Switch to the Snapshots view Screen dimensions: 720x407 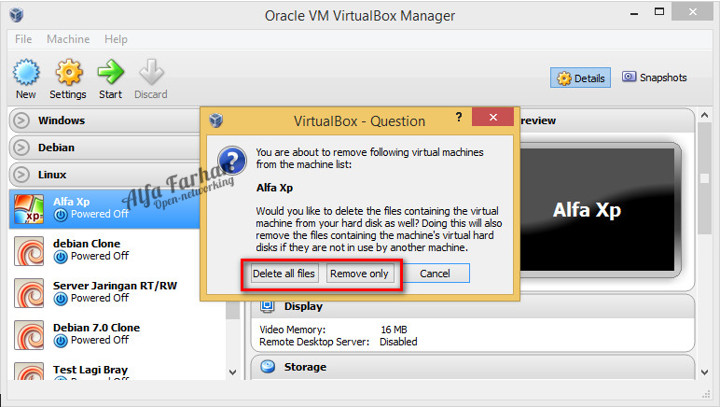click(654, 77)
